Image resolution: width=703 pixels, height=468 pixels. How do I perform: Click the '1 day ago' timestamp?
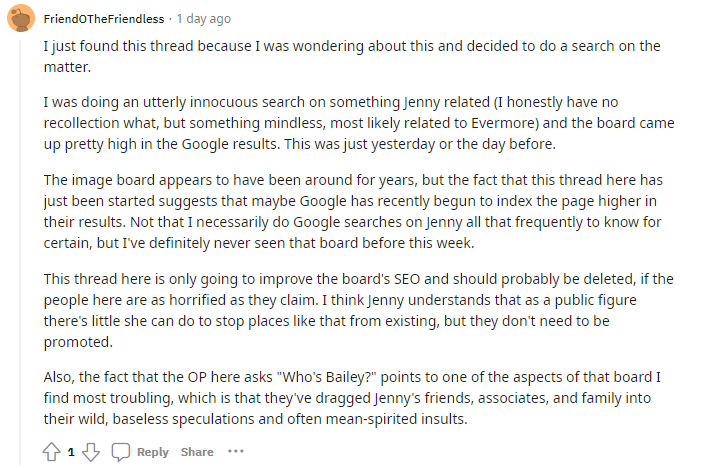point(202,19)
